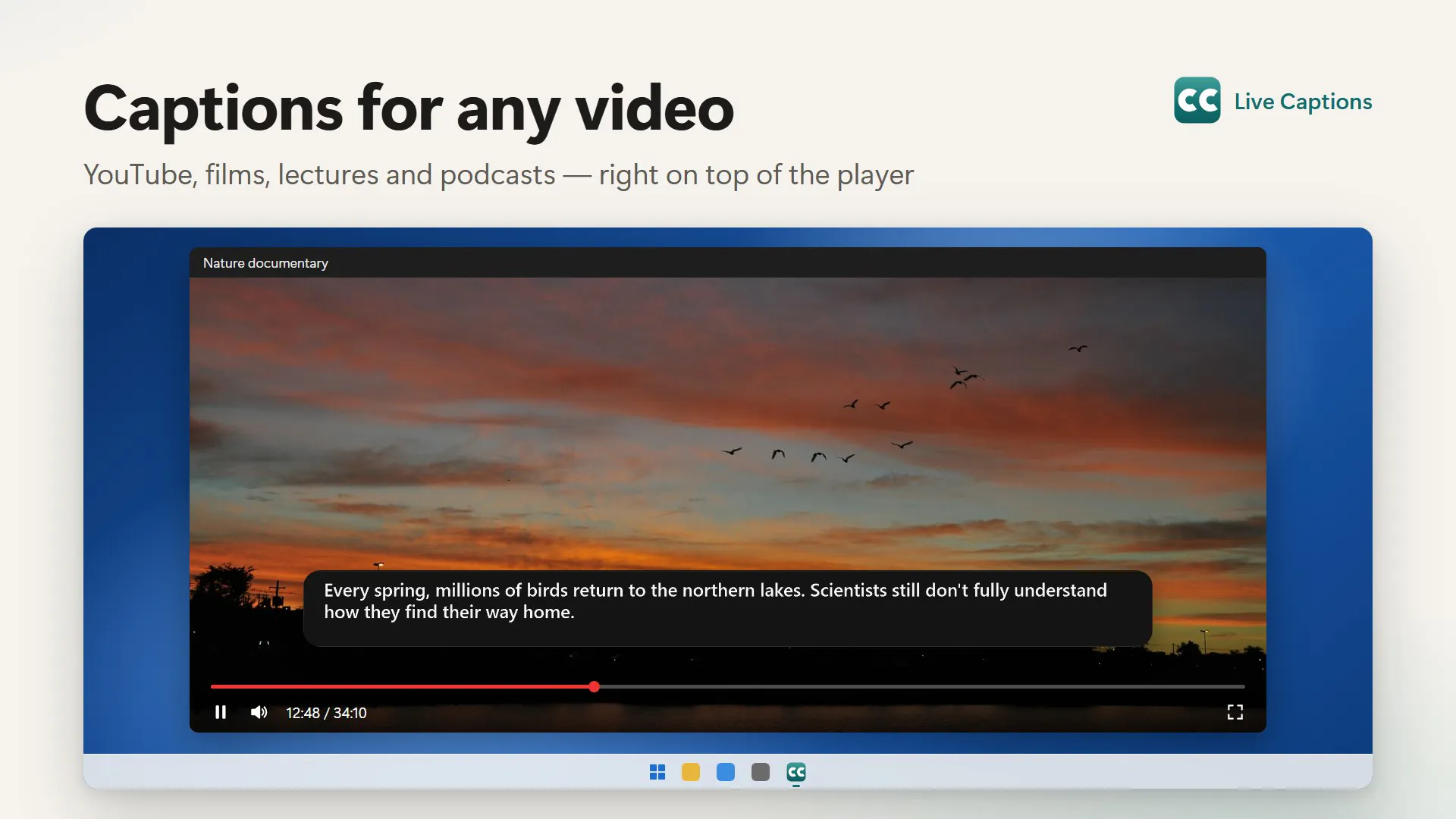Click the "Live Captions" brand text
This screenshot has width=1456, height=819.
1303,102
